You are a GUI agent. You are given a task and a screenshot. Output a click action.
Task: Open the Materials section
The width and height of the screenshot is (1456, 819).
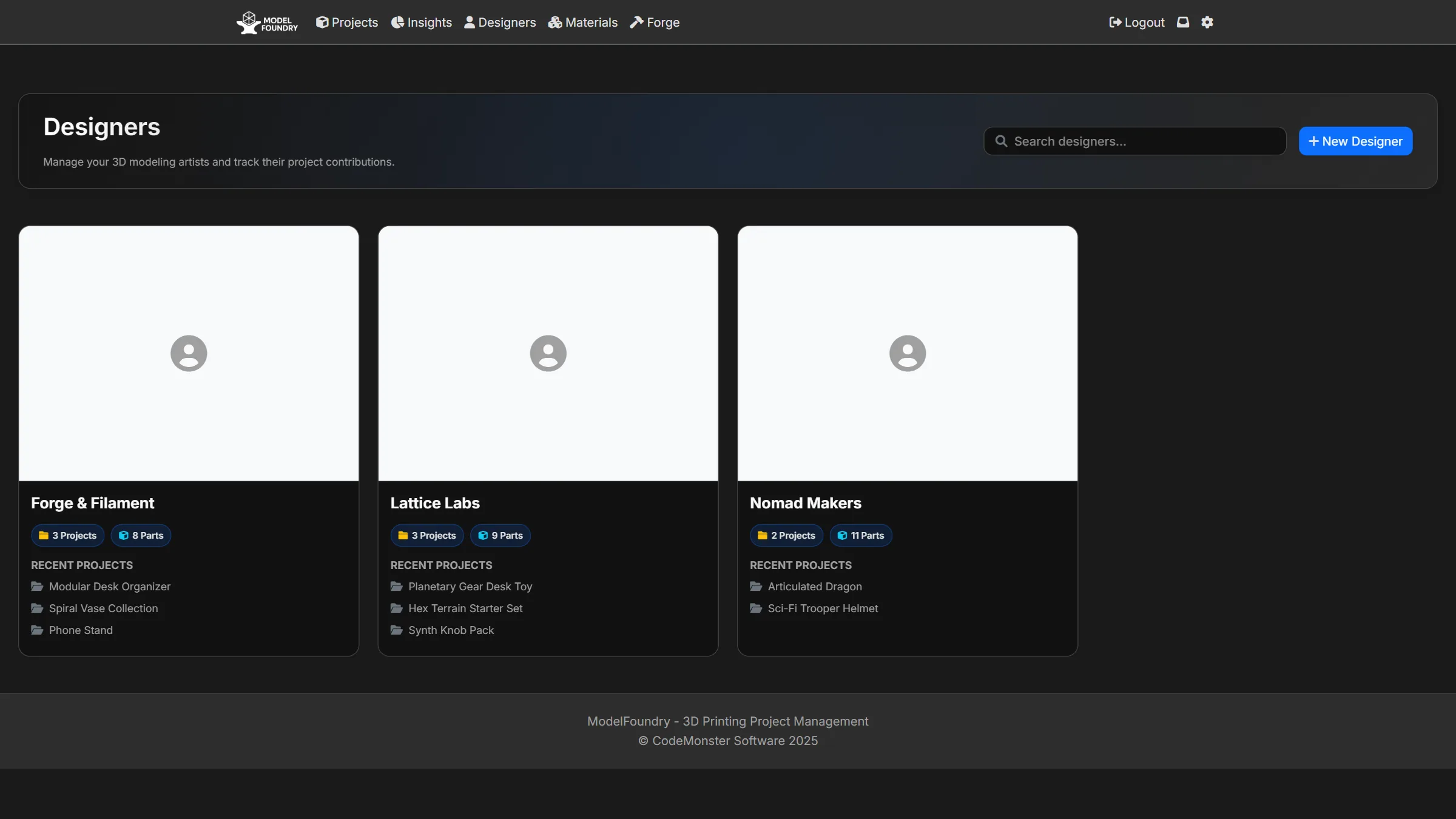coord(583,22)
